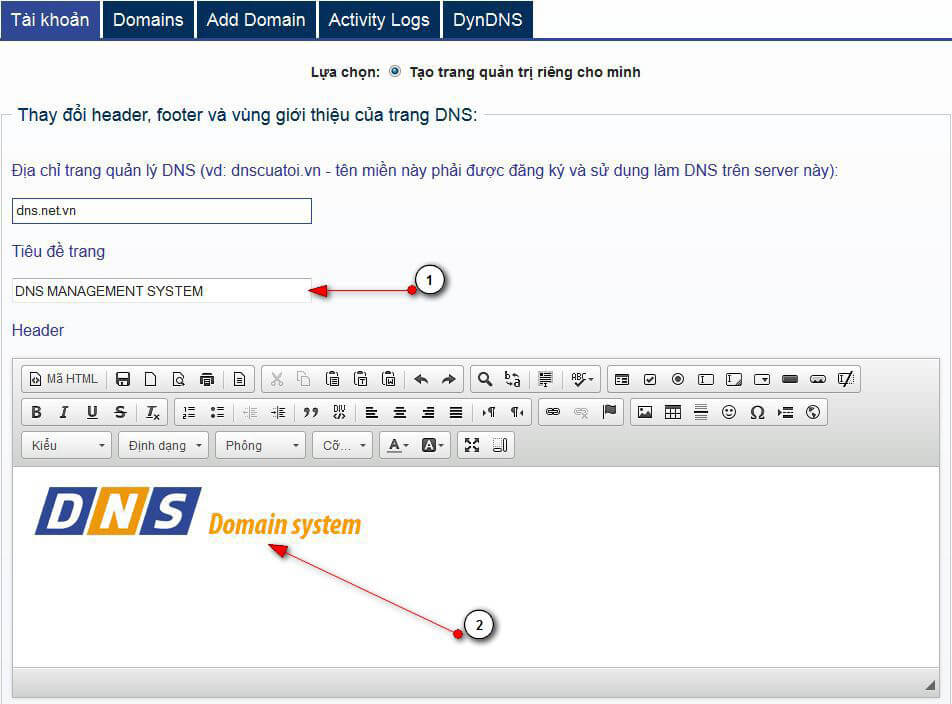The height and width of the screenshot is (704, 952).
Task: Open Find with the magnifier icon
Action: [x=484, y=379]
